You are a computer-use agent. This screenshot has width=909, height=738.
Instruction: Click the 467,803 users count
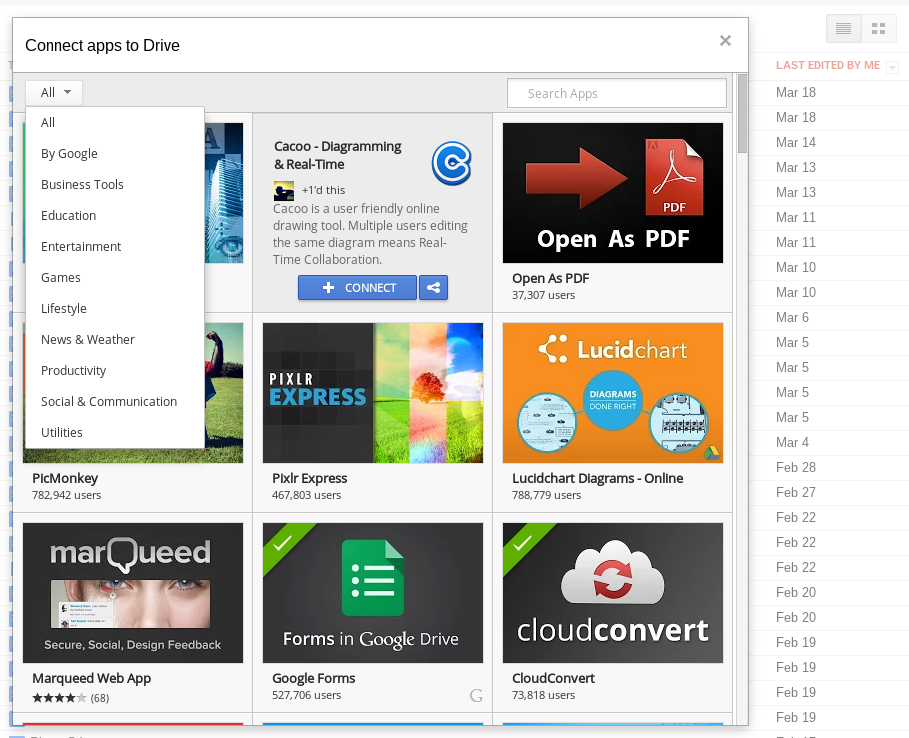(x=307, y=496)
